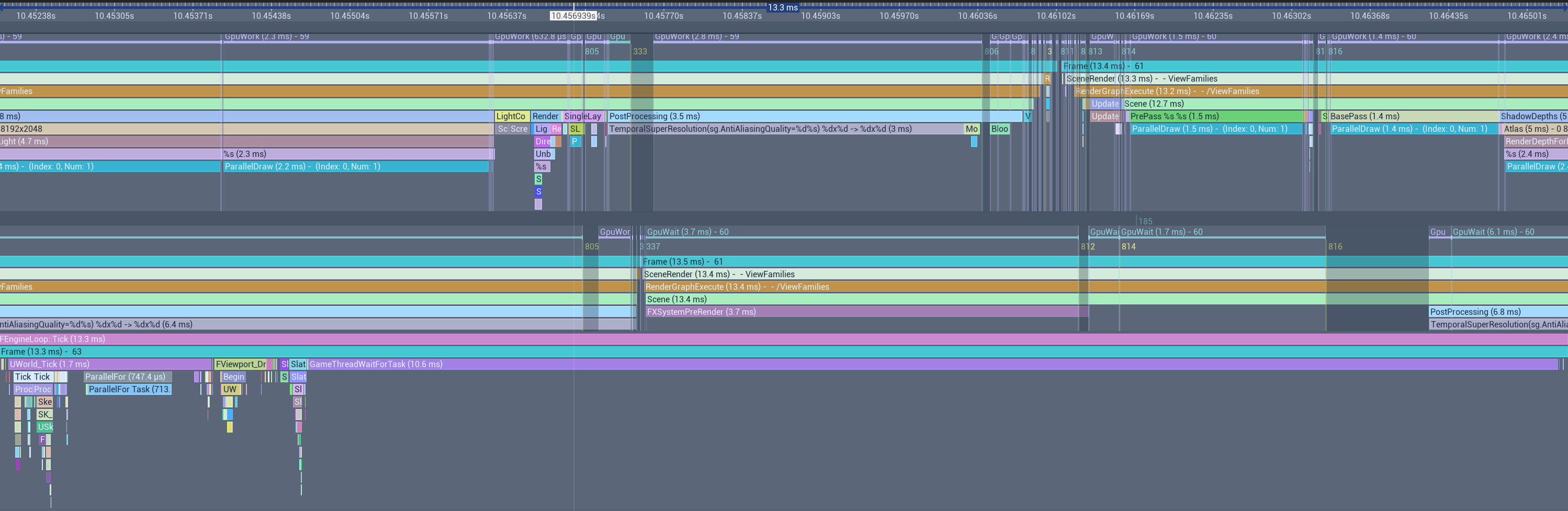This screenshot has width=1568, height=511.
Task: Click the FViewport_Dr event block
Action: pyautogui.click(x=241, y=365)
